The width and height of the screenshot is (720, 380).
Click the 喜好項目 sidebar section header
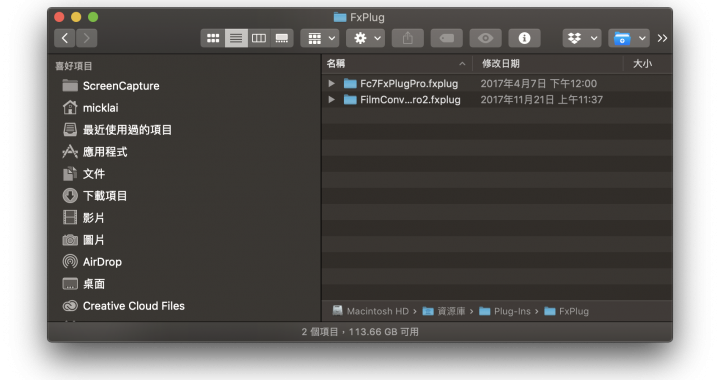74,66
